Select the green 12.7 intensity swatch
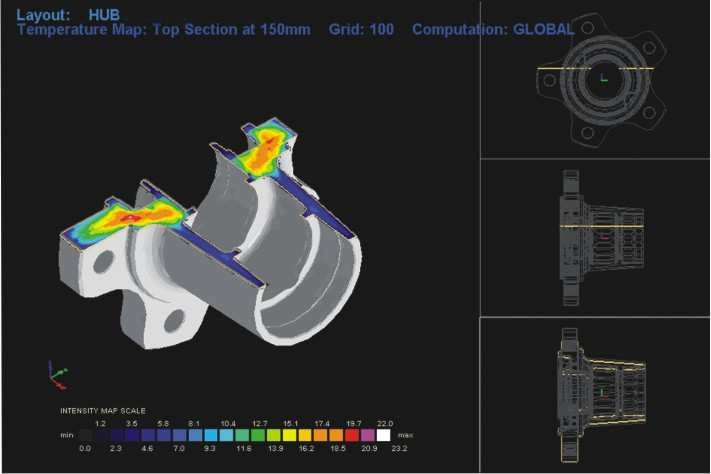Screen dimensions: 711x474 [257, 436]
